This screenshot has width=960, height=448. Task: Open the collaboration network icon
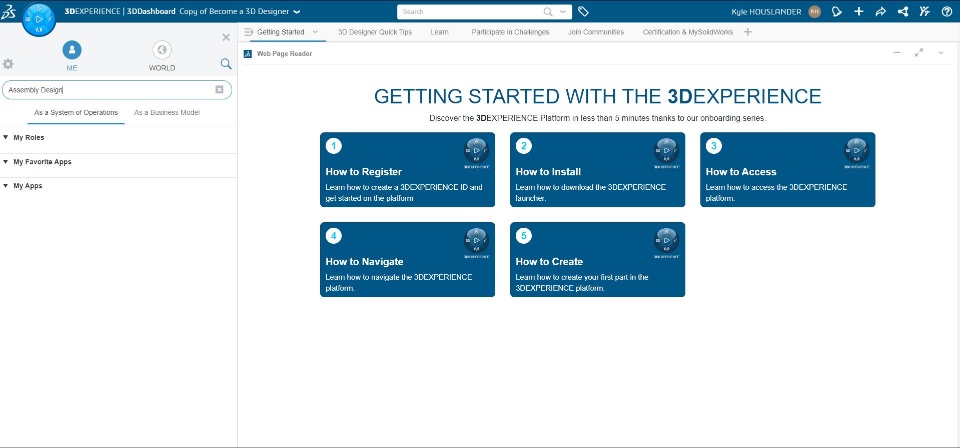pos(902,12)
